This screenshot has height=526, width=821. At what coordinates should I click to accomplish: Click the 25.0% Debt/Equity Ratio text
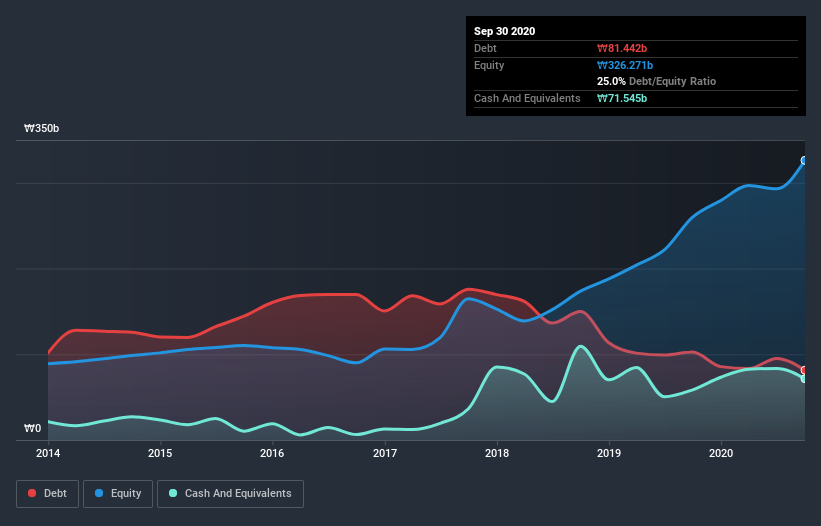pyautogui.click(x=657, y=81)
